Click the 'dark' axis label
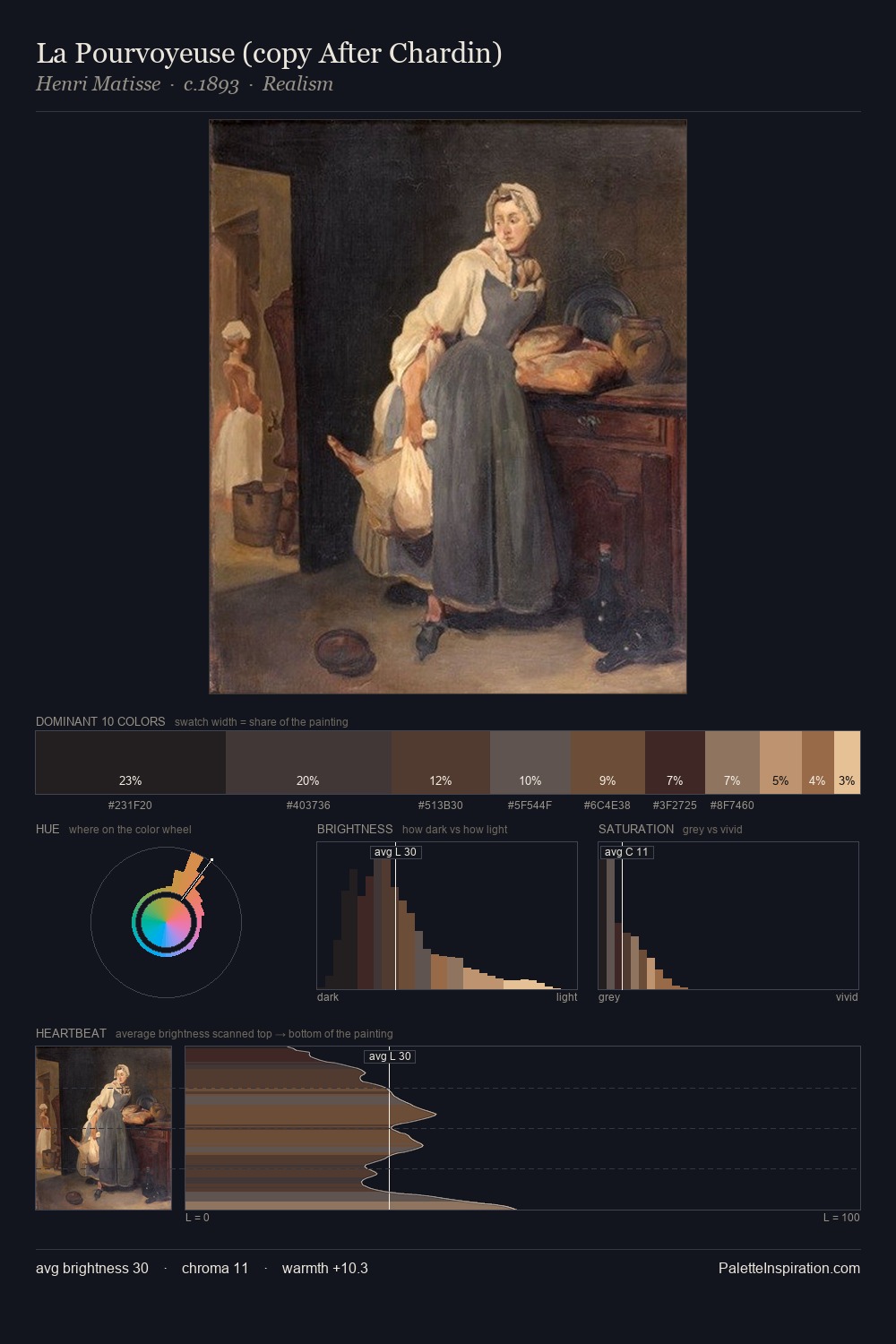 pyautogui.click(x=328, y=997)
